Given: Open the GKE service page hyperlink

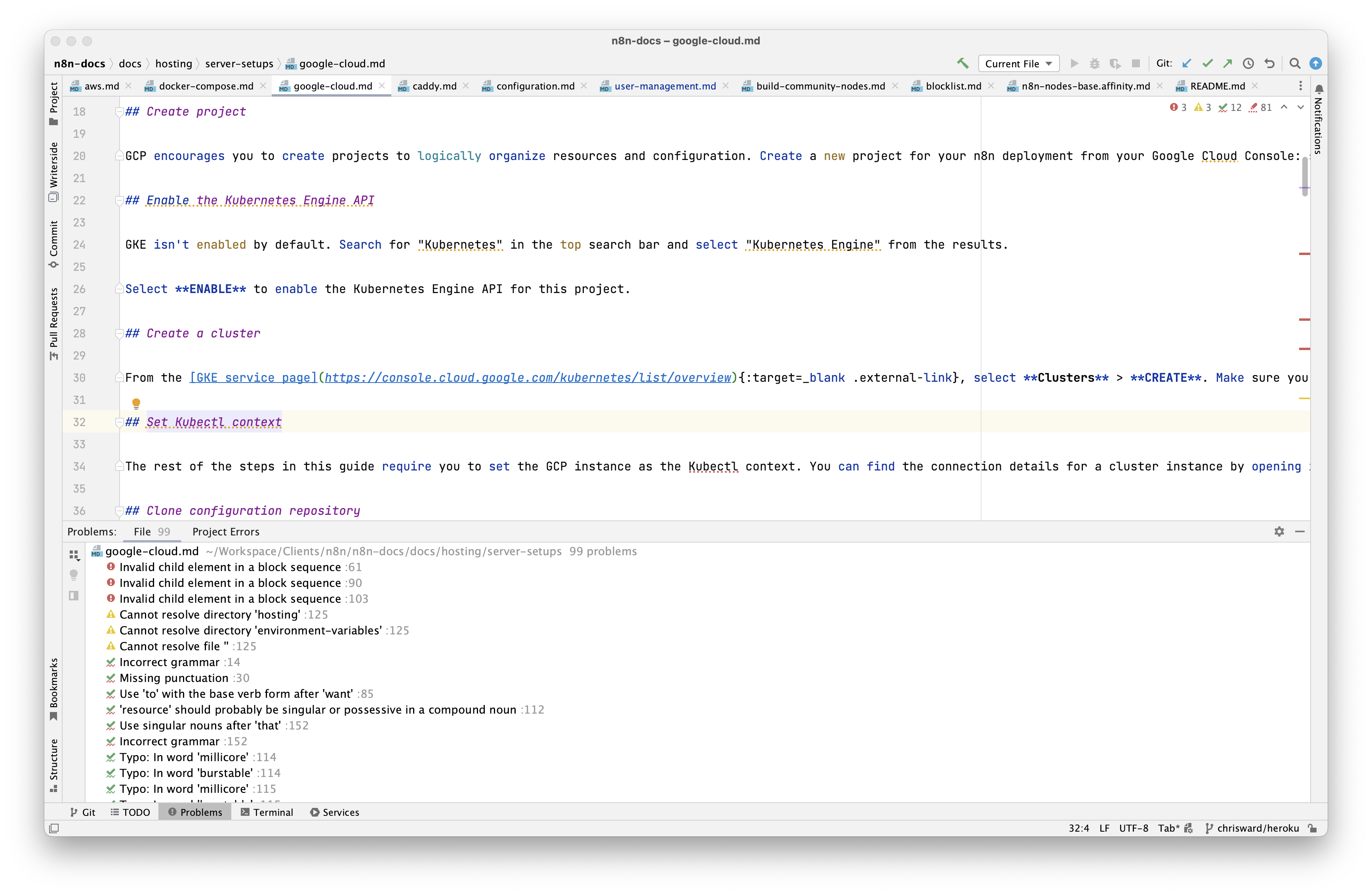Looking at the screenshot, I should (x=253, y=377).
